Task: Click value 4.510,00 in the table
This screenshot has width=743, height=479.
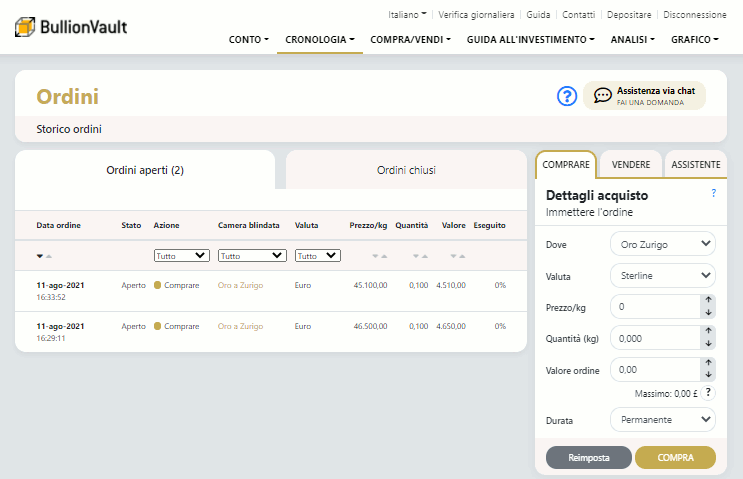Action: 451,285
